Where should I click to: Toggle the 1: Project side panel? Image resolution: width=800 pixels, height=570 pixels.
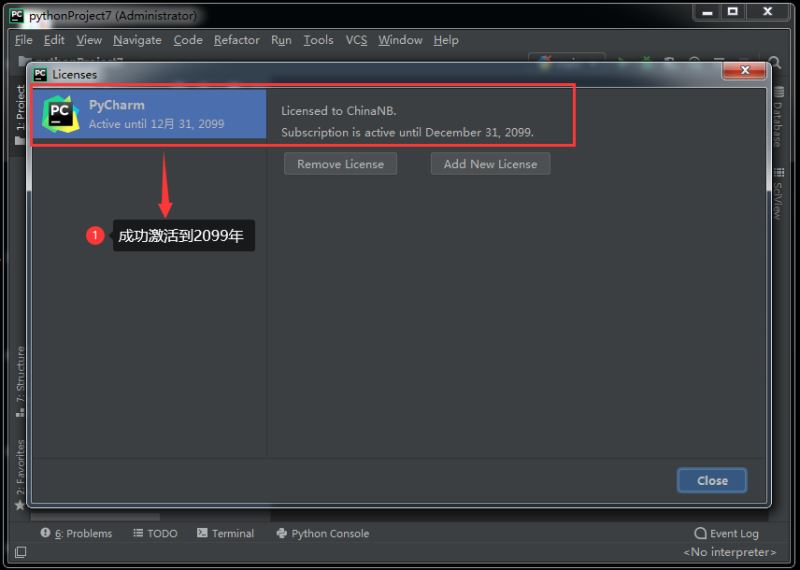pyautogui.click(x=20, y=113)
